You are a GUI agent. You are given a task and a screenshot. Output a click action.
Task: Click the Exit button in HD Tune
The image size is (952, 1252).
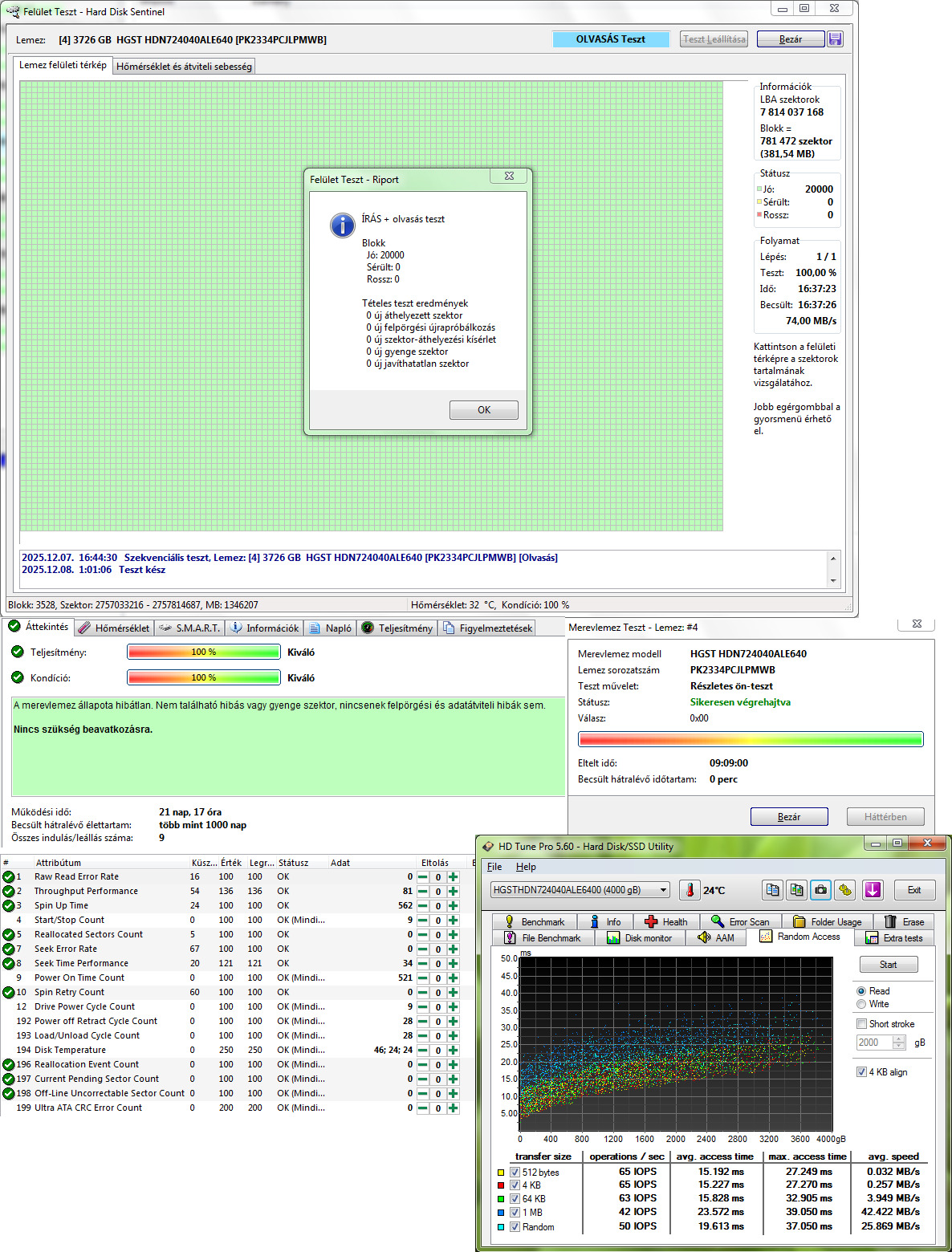[x=914, y=890]
